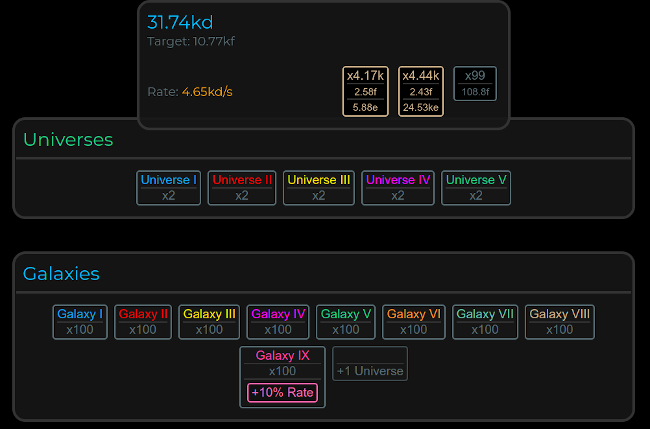Click the Galaxy III button
Screen dimensions: 650x429
pyautogui.click(x=209, y=322)
